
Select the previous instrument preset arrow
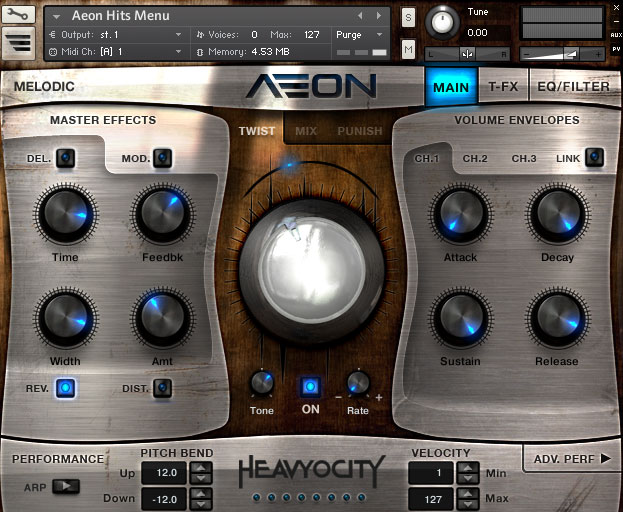[x=375, y=16]
